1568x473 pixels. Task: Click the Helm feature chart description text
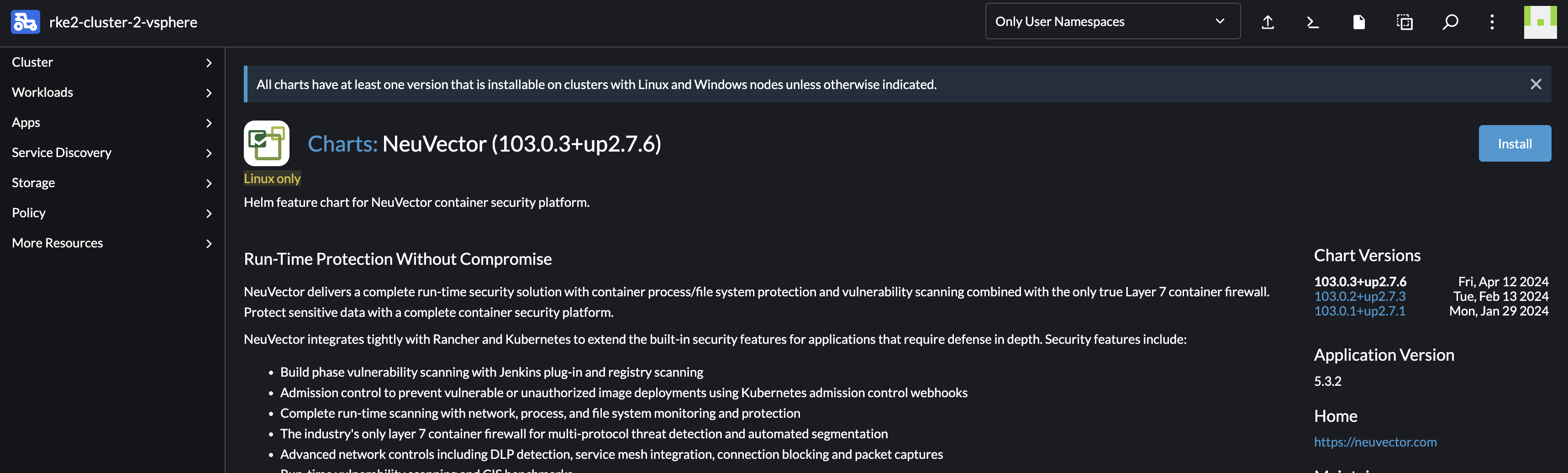coord(416,202)
